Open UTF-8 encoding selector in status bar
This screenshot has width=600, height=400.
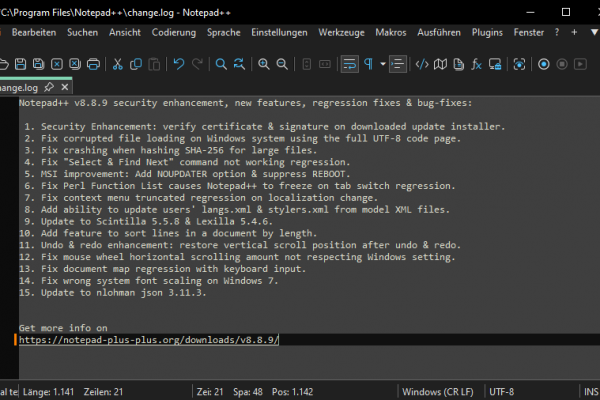click(x=501, y=392)
